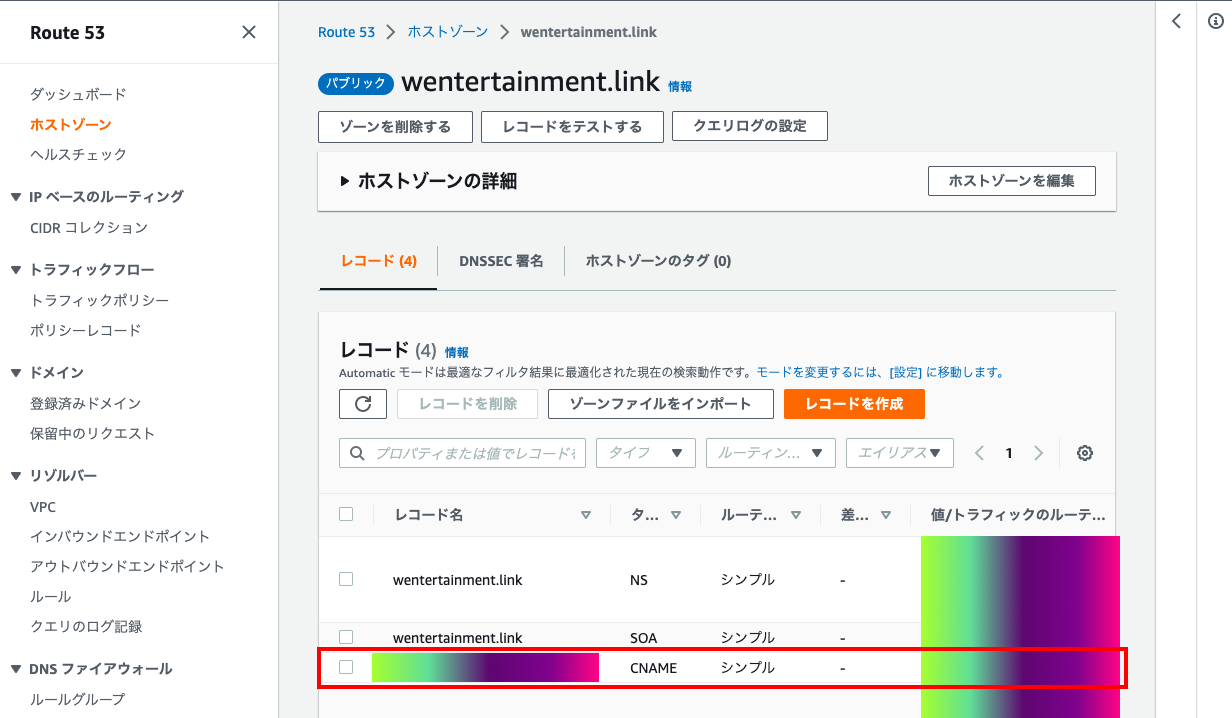Check the CNAME record row checkbox
Screen dimensions: 1232x718
(x=346, y=667)
